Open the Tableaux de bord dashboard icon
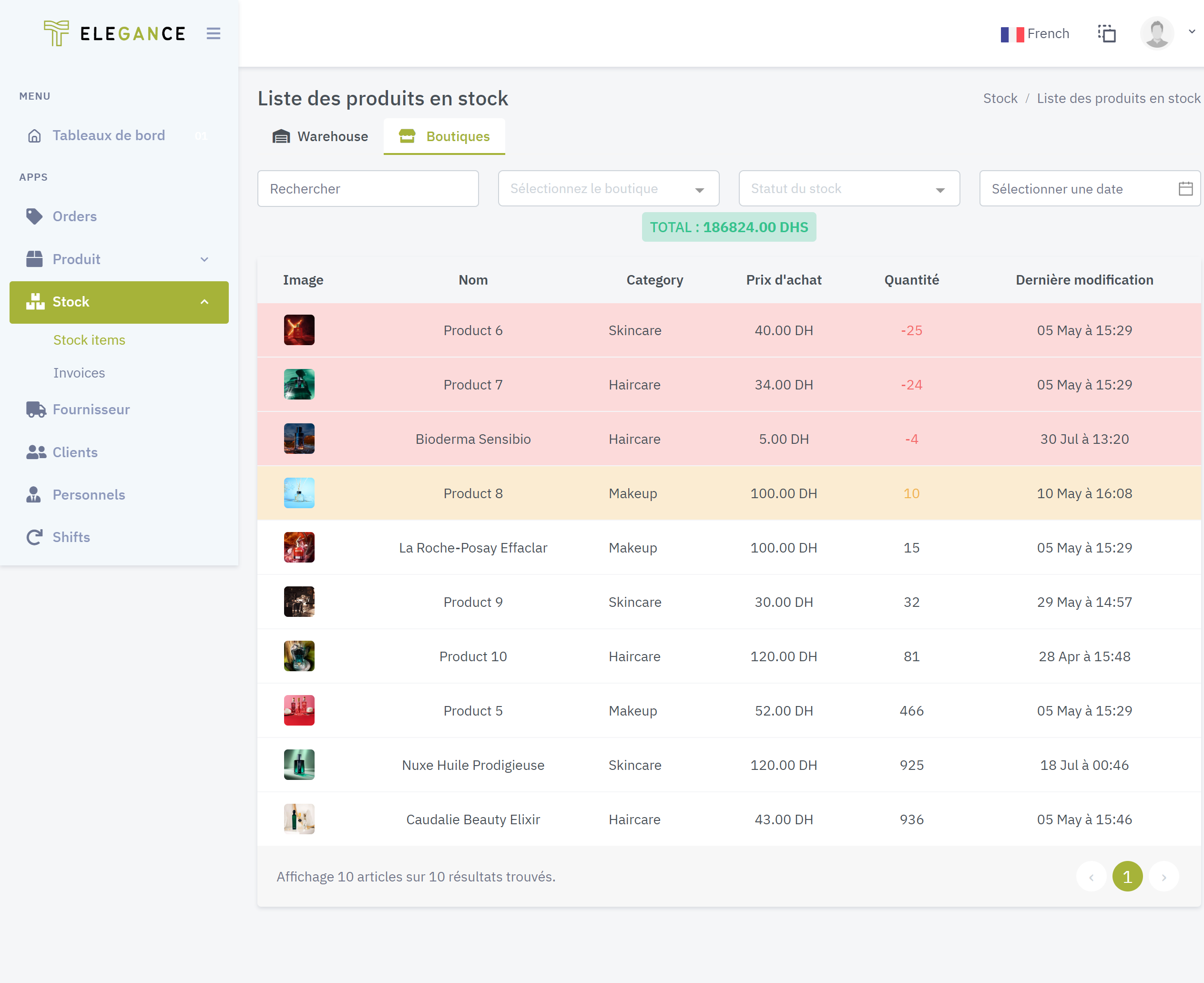This screenshot has width=1204, height=983. pos(34,135)
